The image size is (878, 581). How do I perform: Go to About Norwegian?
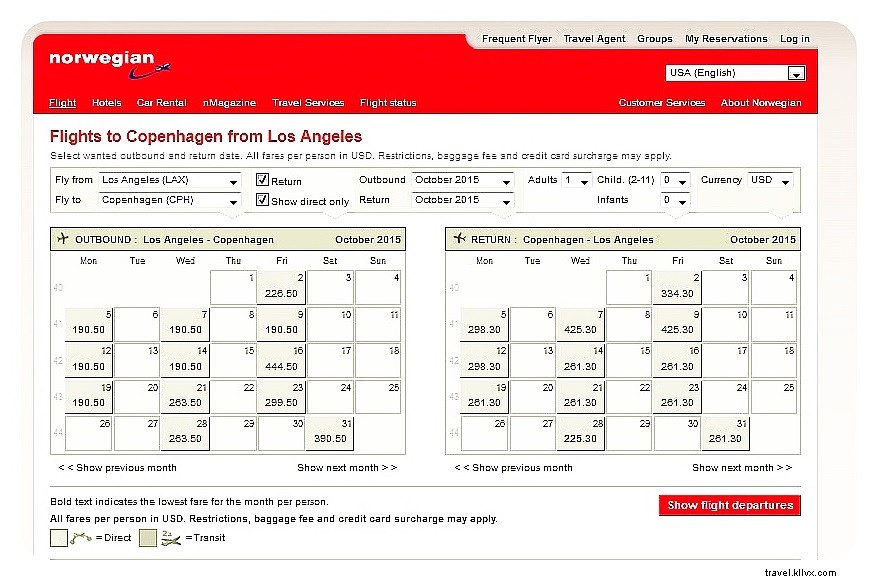pyautogui.click(x=761, y=102)
